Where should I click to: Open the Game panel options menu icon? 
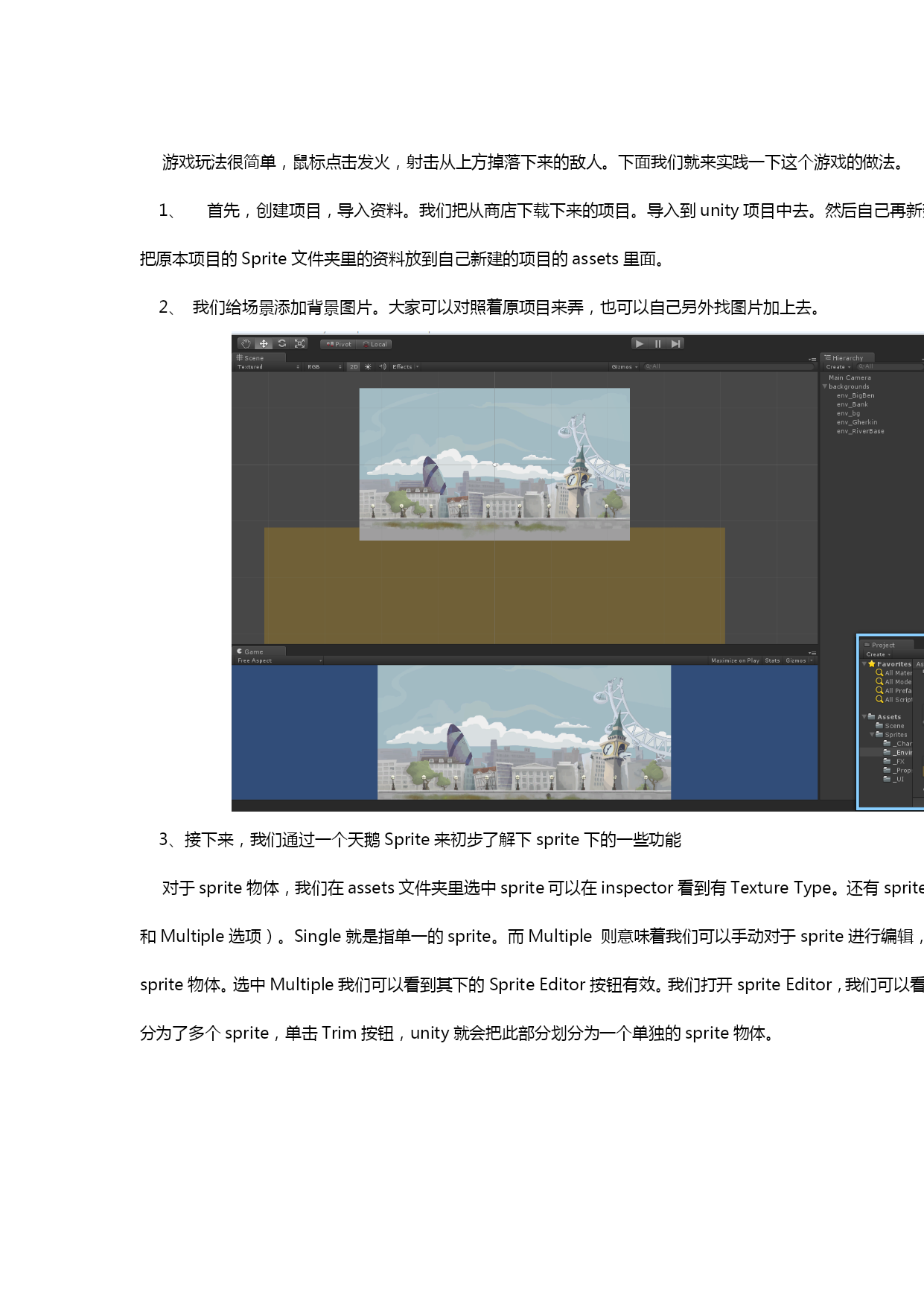click(812, 652)
